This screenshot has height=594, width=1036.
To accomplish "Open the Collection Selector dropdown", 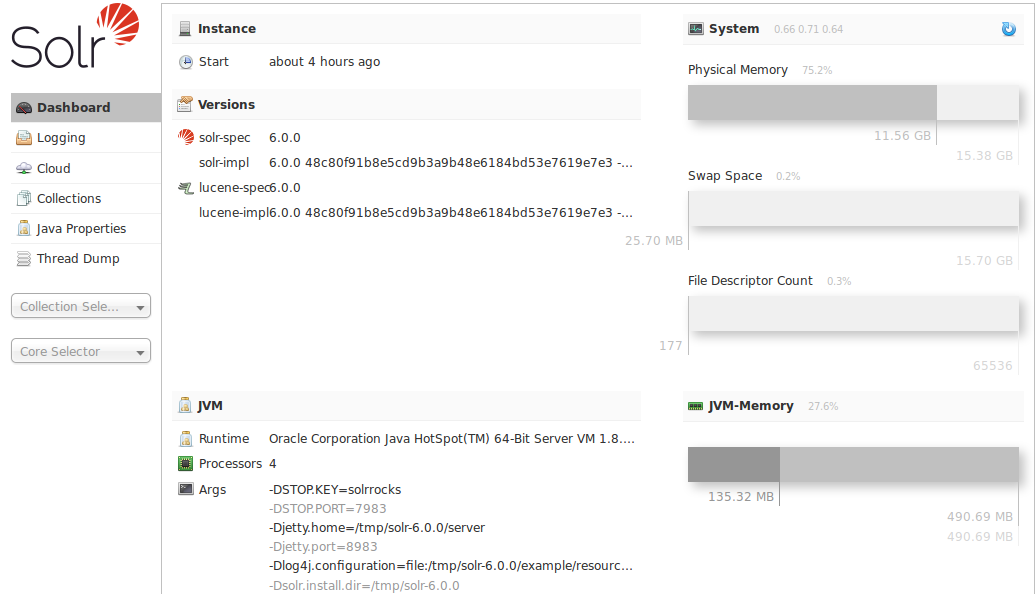I will (80, 306).
